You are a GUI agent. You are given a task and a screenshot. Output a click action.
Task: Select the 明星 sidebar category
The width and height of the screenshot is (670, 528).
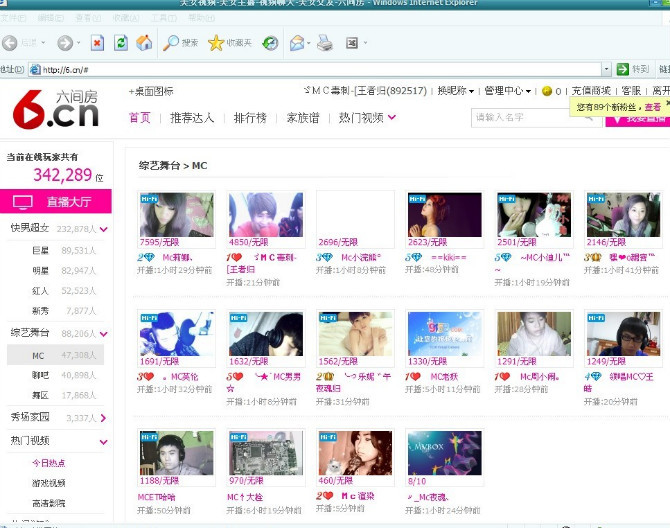(41, 270)
